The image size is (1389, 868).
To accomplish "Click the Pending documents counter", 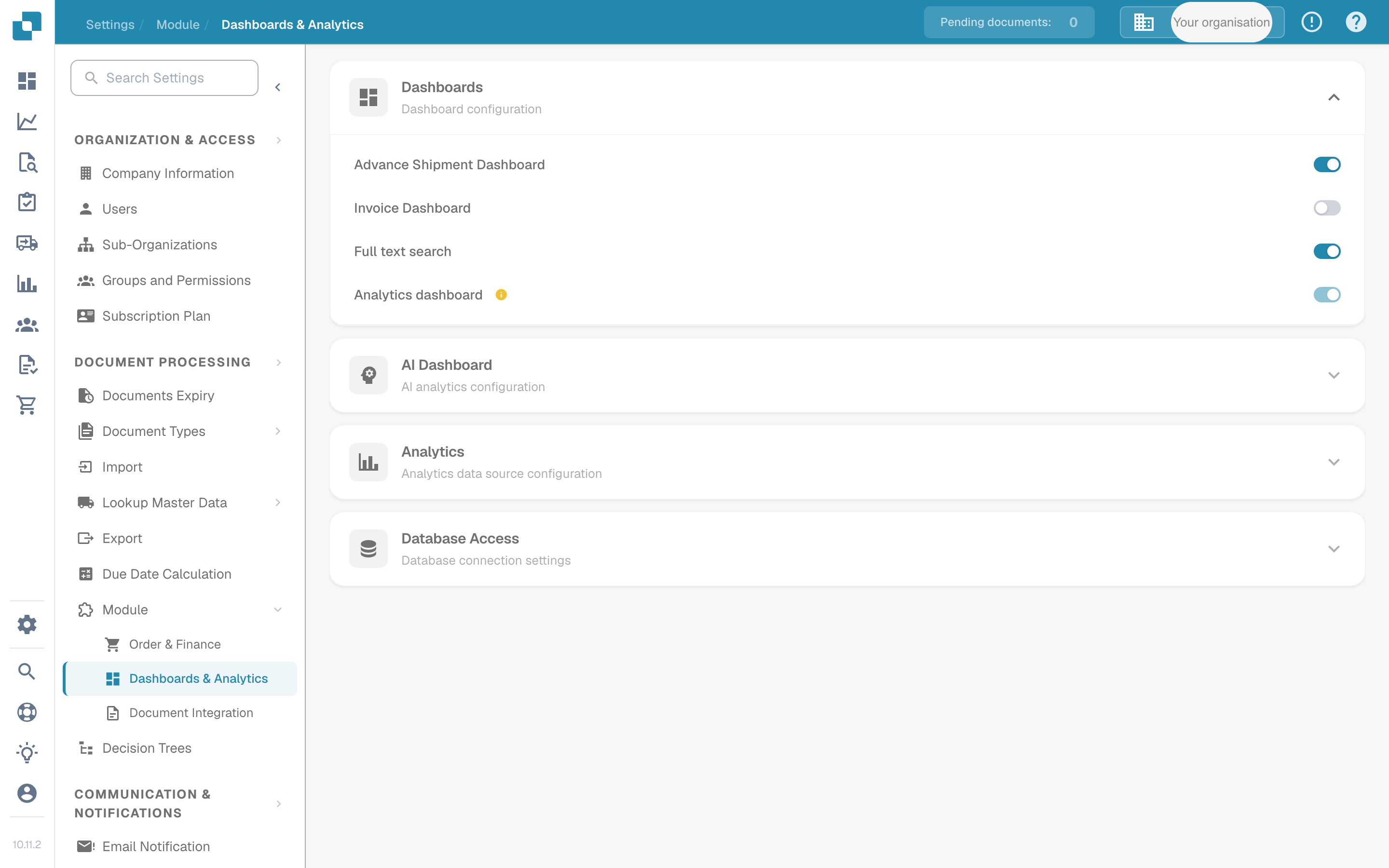I will click(1009, 22).
